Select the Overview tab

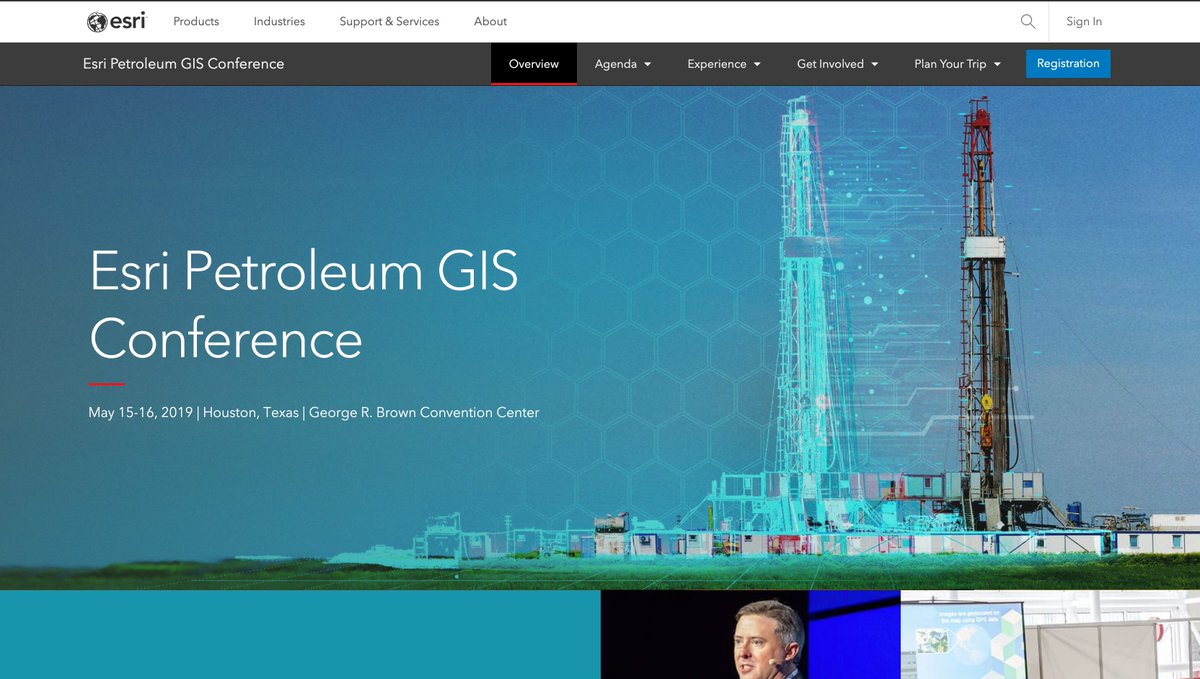[534, 64]
